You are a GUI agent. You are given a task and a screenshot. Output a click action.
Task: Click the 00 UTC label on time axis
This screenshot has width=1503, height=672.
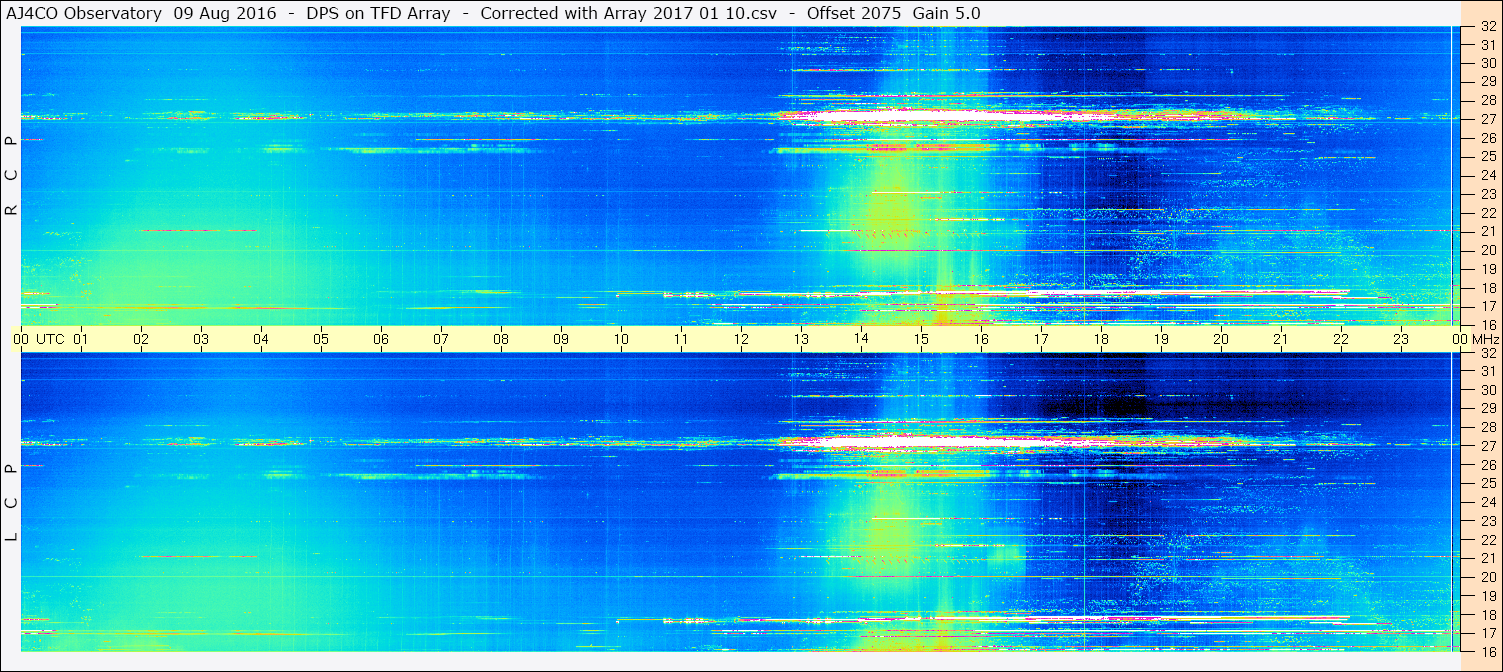(x=38, y=339)
